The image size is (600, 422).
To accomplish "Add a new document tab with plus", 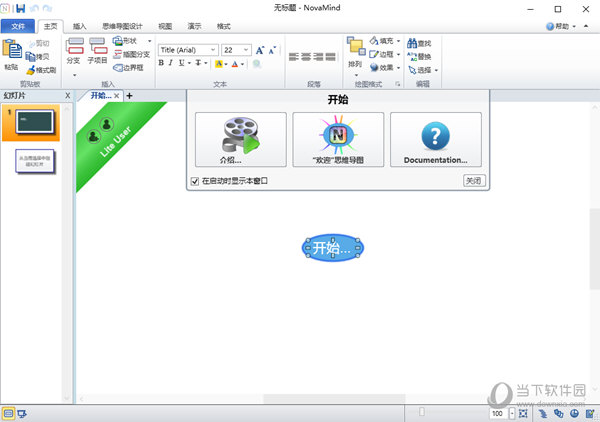I will tap(129, 96).
